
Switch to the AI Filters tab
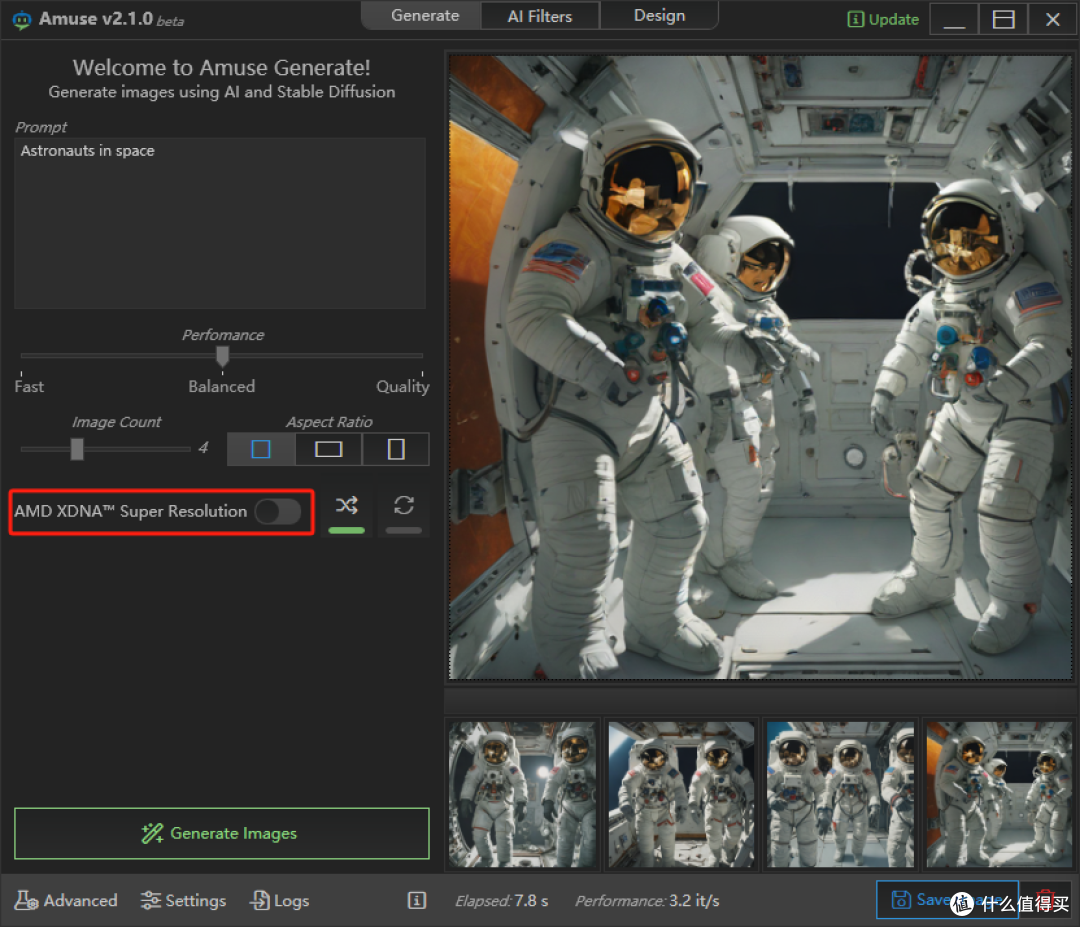[x=540, y=16]
